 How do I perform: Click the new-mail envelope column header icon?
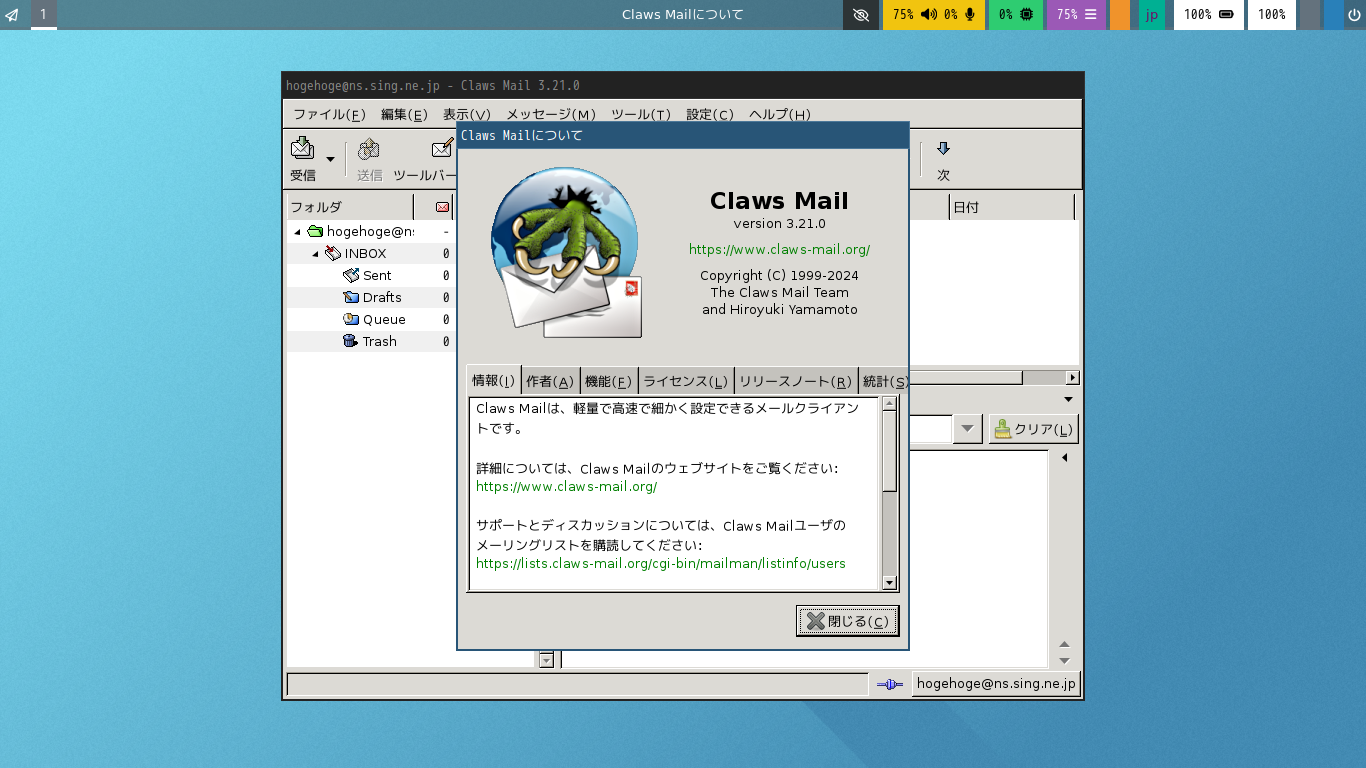coord(443,207)
